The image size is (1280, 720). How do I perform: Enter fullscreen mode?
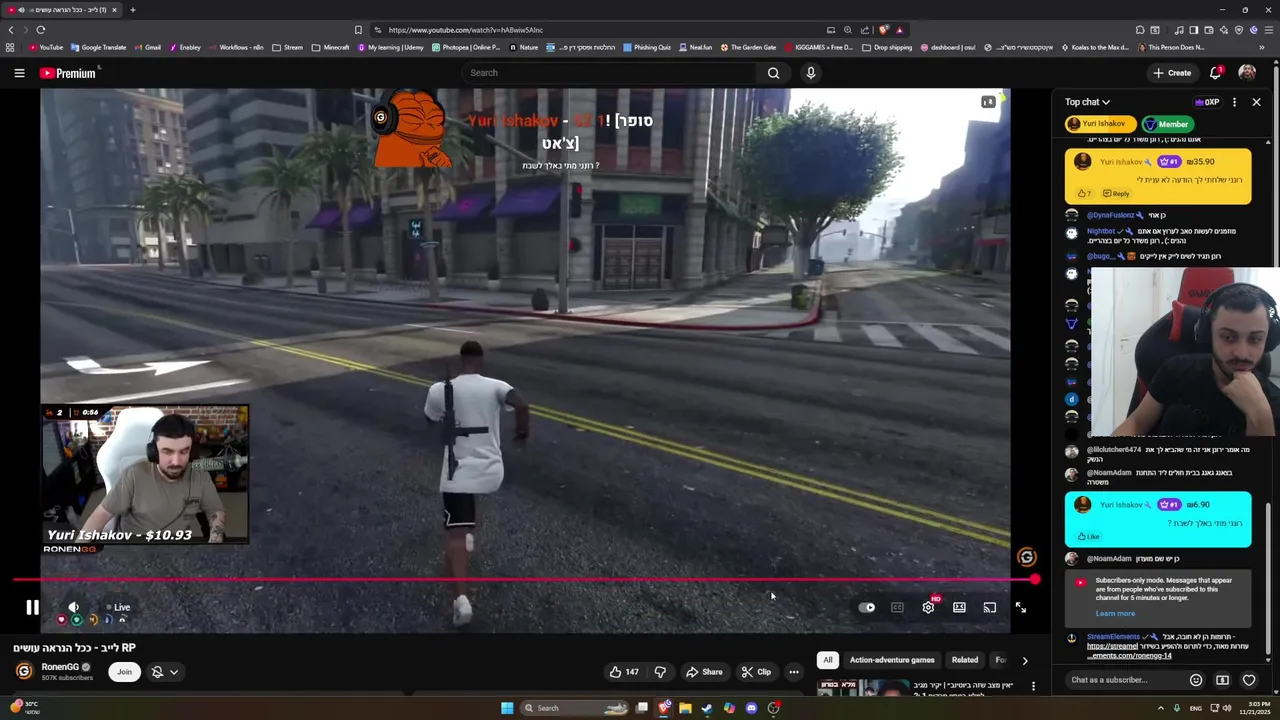pyautogui.click(x=1020, y=607)
